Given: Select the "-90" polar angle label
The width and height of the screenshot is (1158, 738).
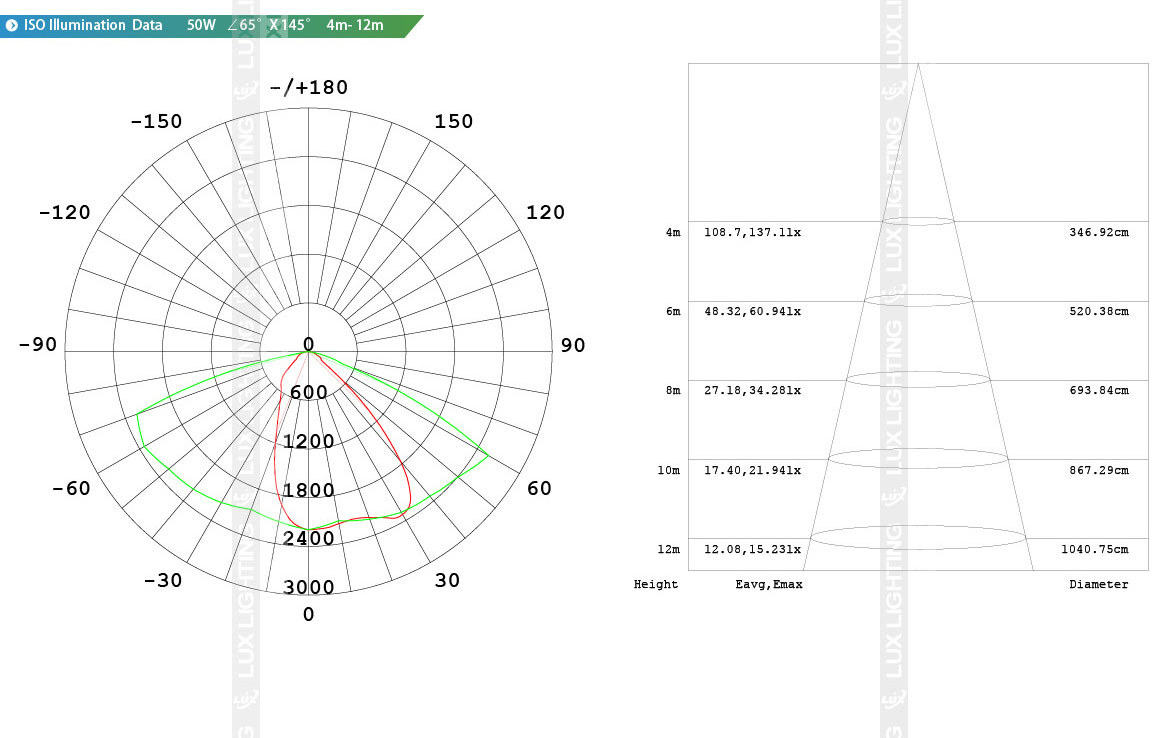Looking at the screenshot, I should (x=38, y=345).
